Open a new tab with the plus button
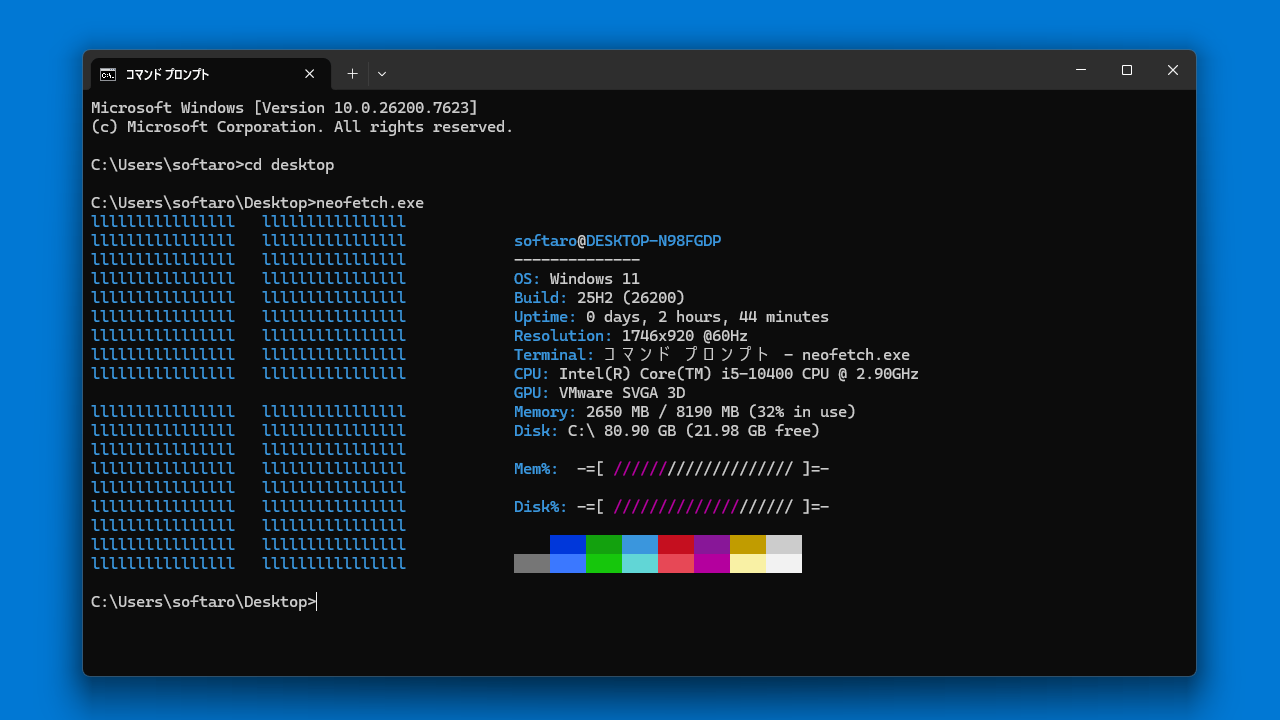This screenshot has width=1280, height=720. [x=352, y=73]
